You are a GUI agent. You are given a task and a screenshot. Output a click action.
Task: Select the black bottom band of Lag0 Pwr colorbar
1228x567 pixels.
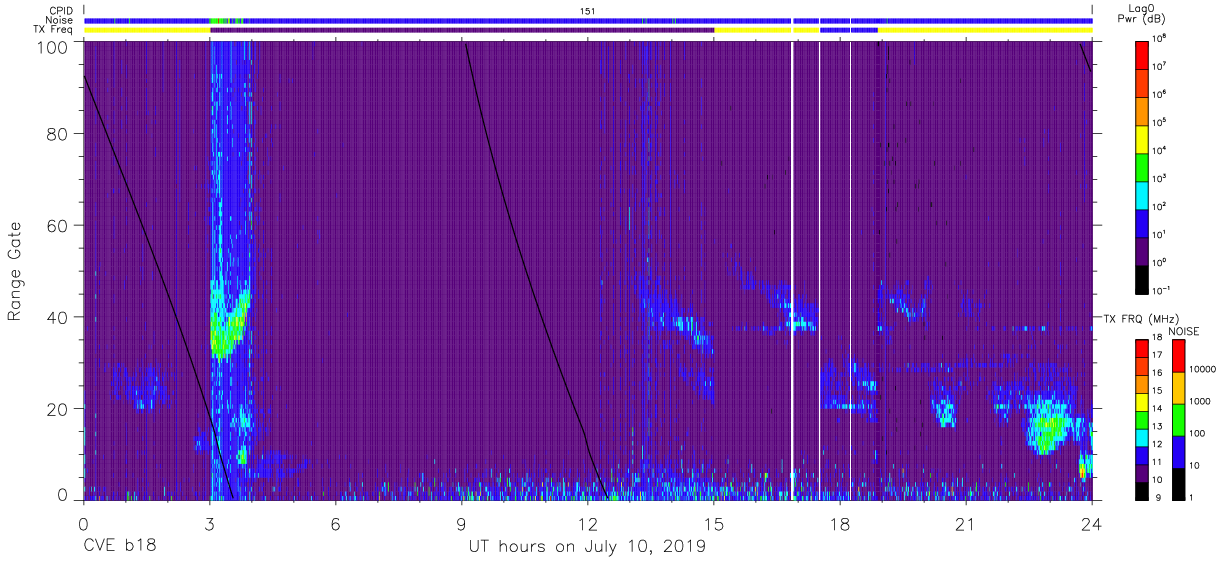point(1144,277)
